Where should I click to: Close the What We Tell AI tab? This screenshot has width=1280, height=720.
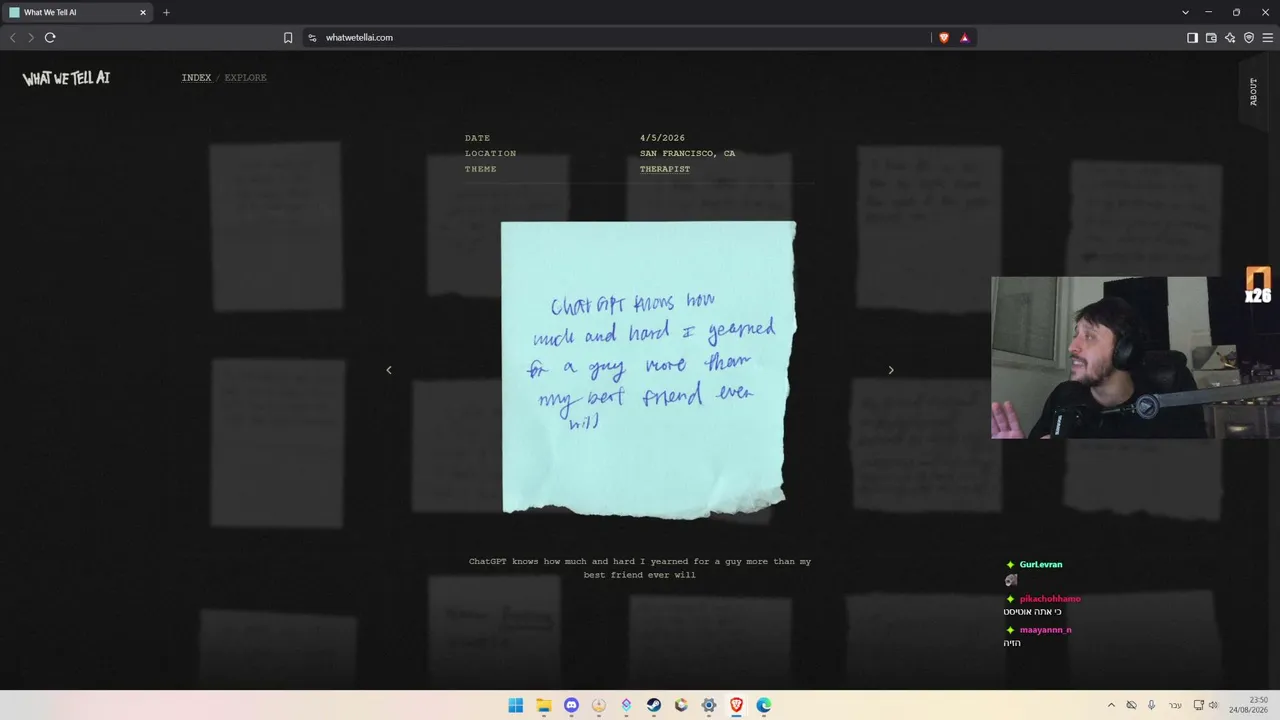click(143, 13)
